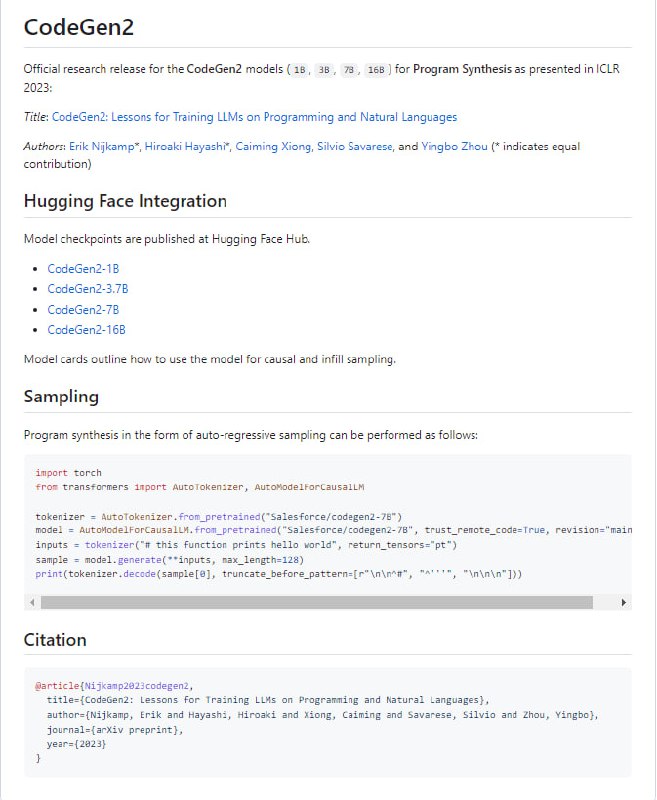Click the Citation section heading

pyautogui.click(x=55, y=640)
